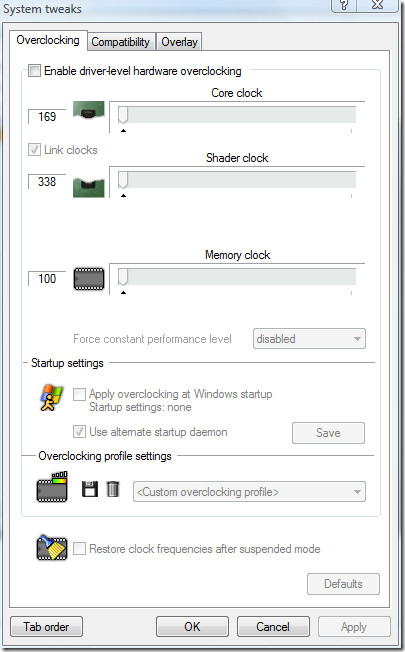Click the Core clock GPU chip icon
Screen dimensions: 405x652
click(89, 111)
